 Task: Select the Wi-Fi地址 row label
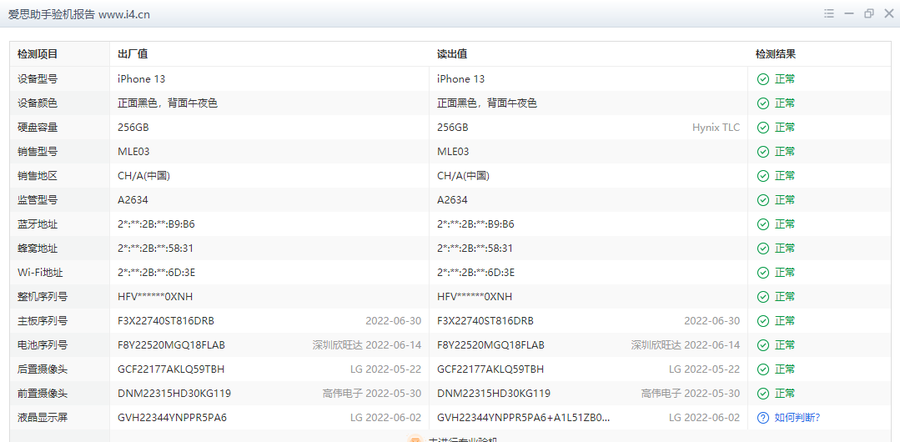coord(40,273)
